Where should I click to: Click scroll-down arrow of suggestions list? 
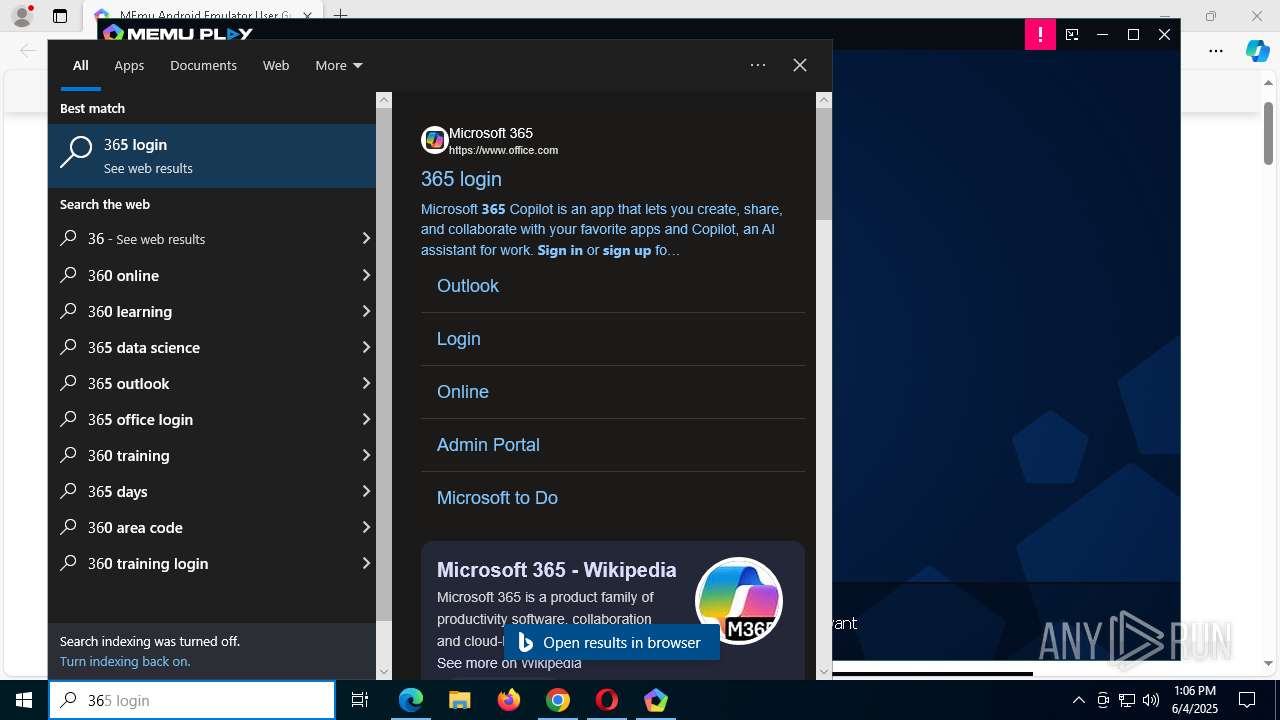(x=384, y=672)
